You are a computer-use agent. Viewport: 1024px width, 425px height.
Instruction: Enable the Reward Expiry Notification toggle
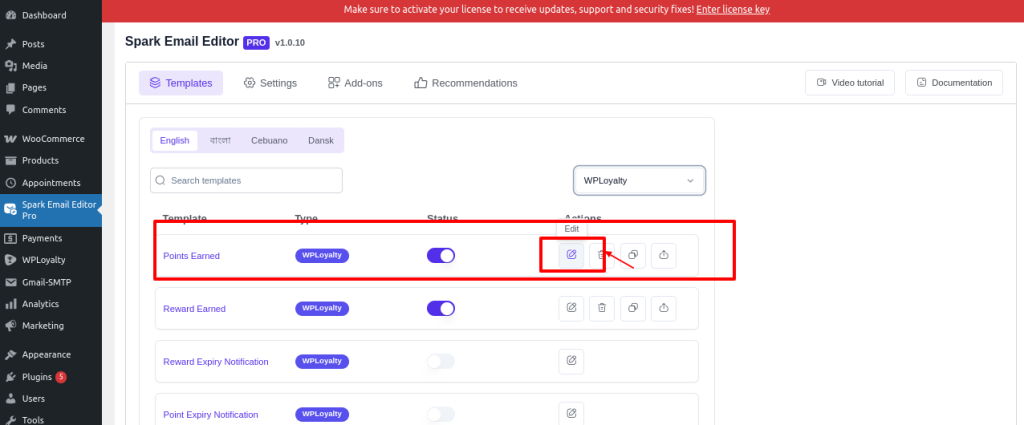tap(441, 361)
